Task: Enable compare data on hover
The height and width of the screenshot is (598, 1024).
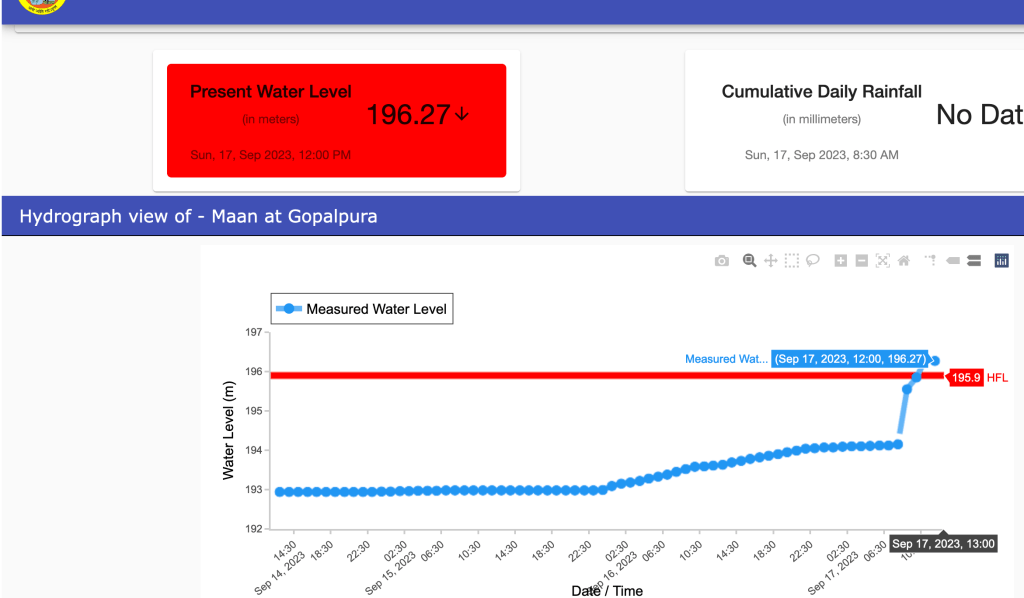Action: (x=972, y=261)
